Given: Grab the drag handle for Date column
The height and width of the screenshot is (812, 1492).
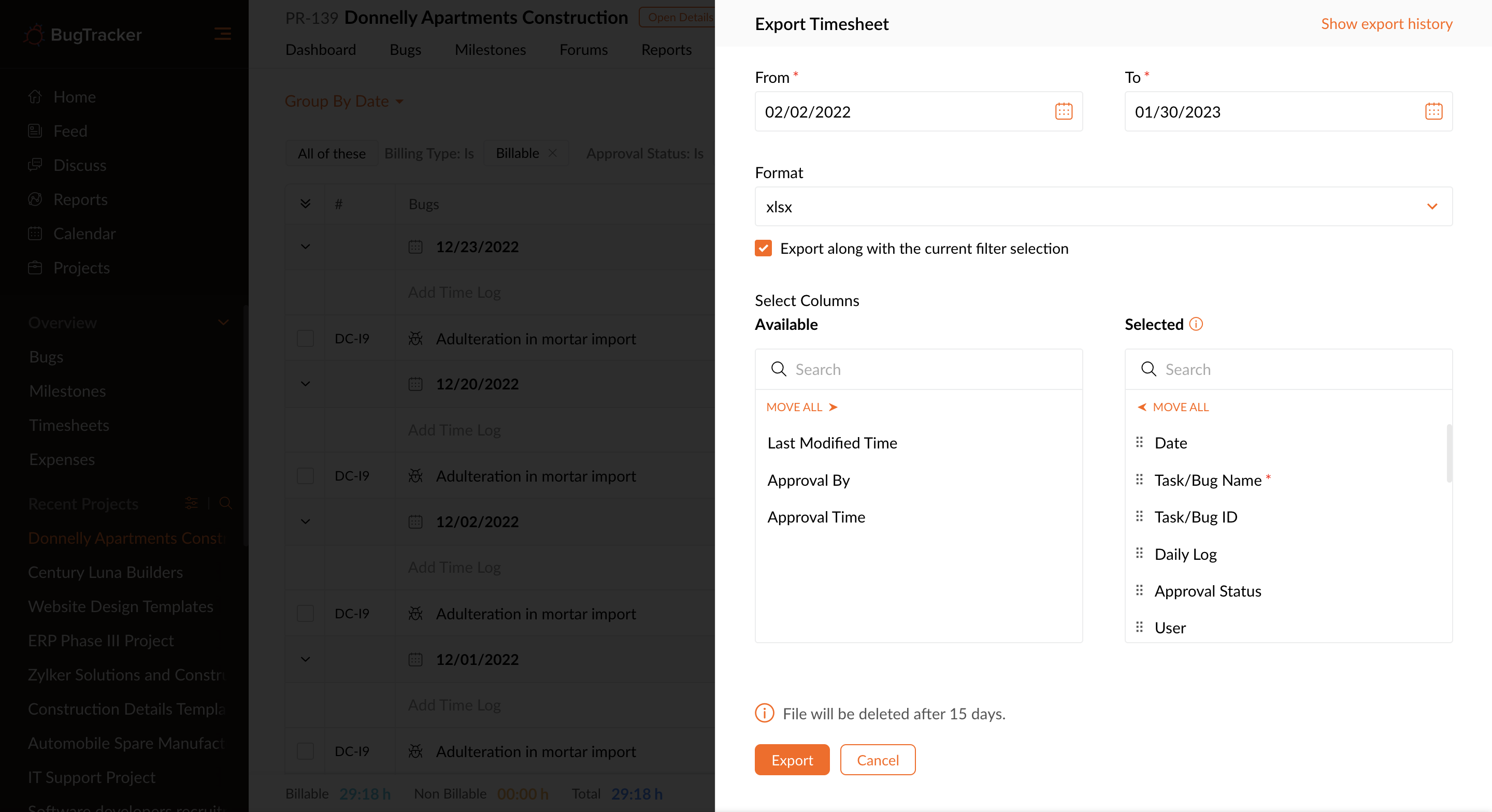Looking at the screenshot, I should tap(1139, 442).
